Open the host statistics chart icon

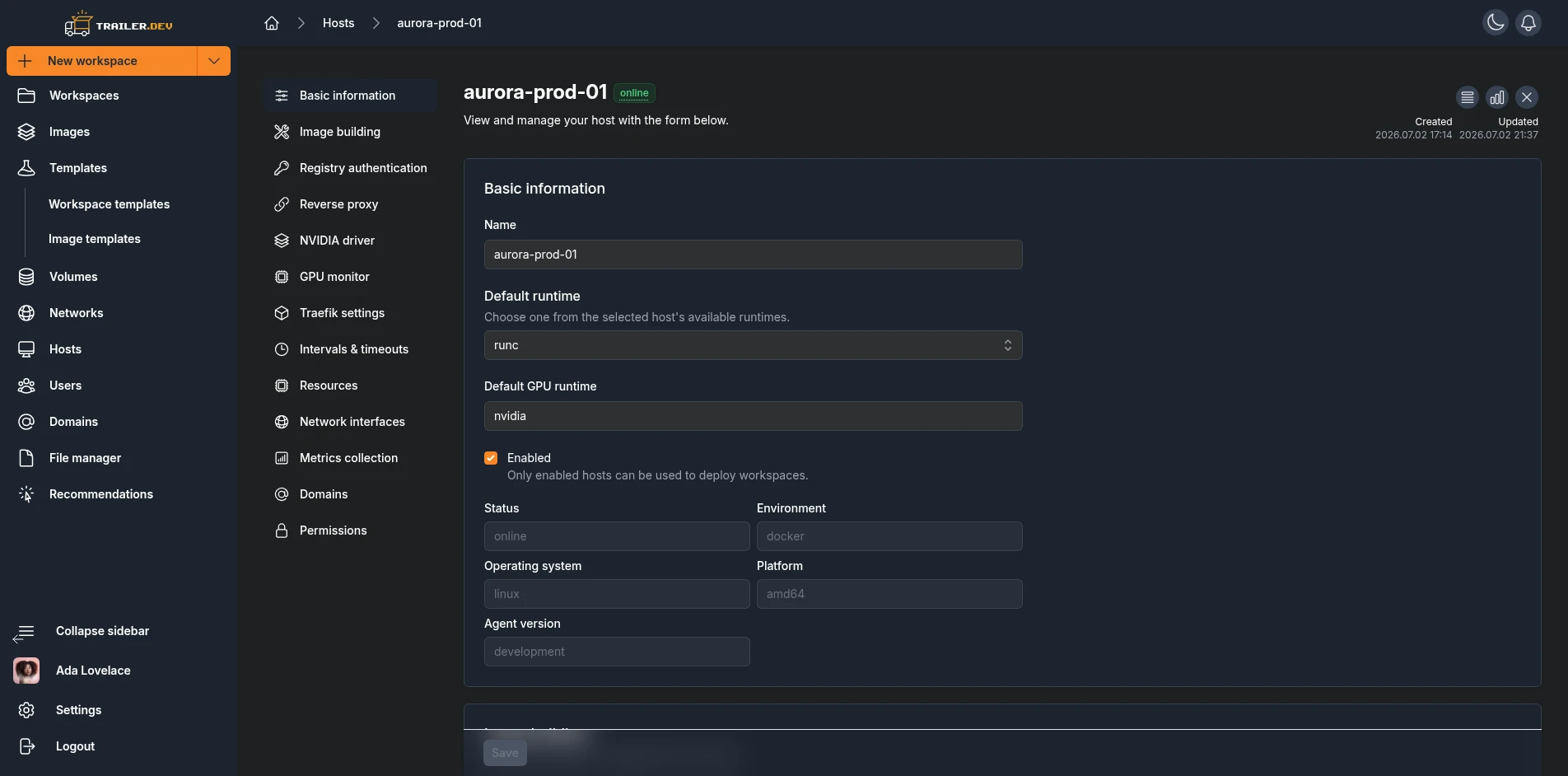click(1497, 97)
